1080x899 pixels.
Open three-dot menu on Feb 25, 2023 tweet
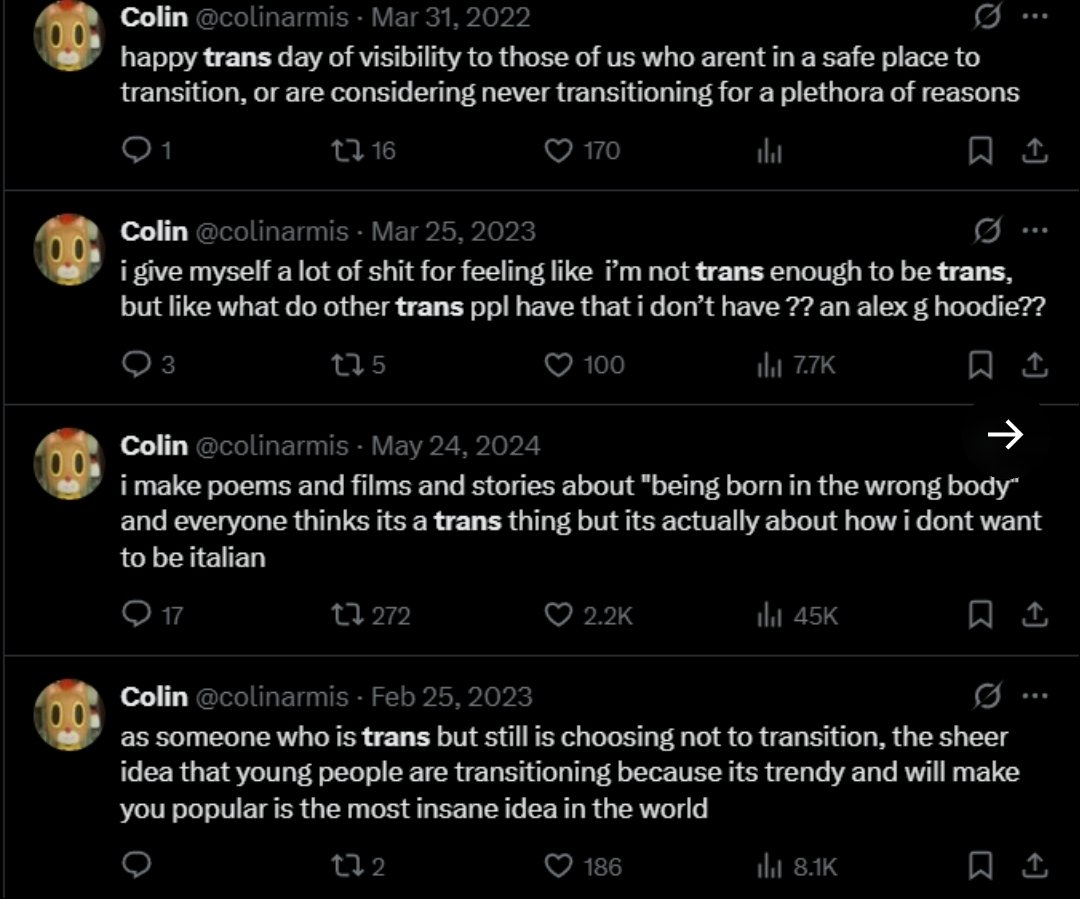tap(1035, 696)
